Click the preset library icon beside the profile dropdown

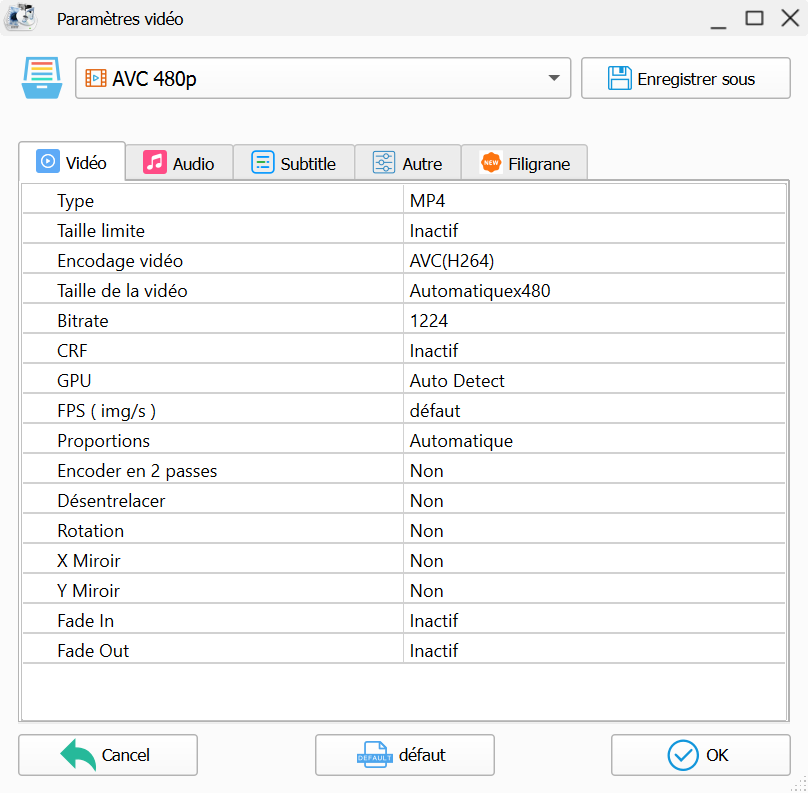tap(41, 78)
